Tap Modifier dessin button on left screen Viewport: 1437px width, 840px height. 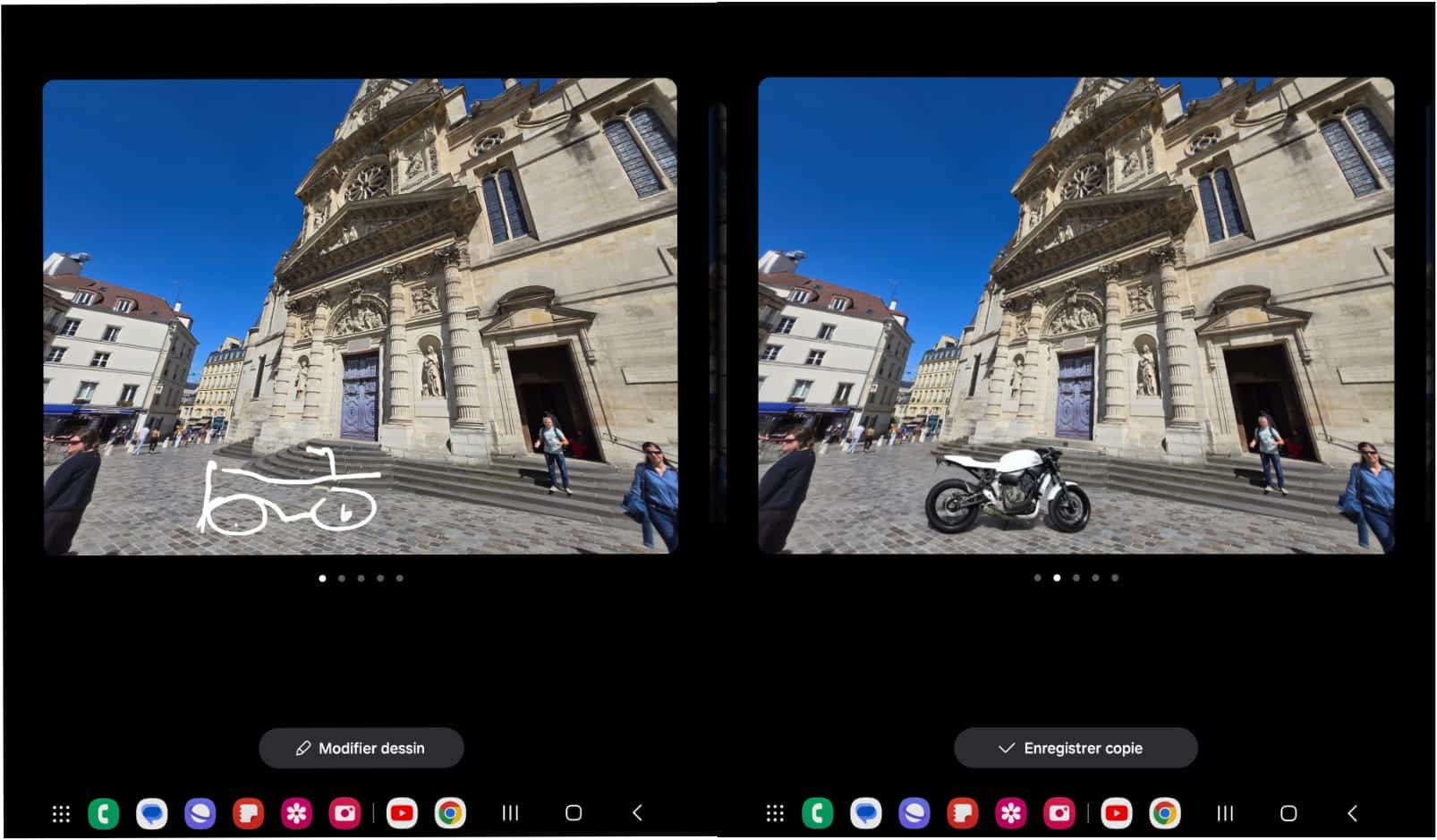pyautogui.click(x=361, y=748)
